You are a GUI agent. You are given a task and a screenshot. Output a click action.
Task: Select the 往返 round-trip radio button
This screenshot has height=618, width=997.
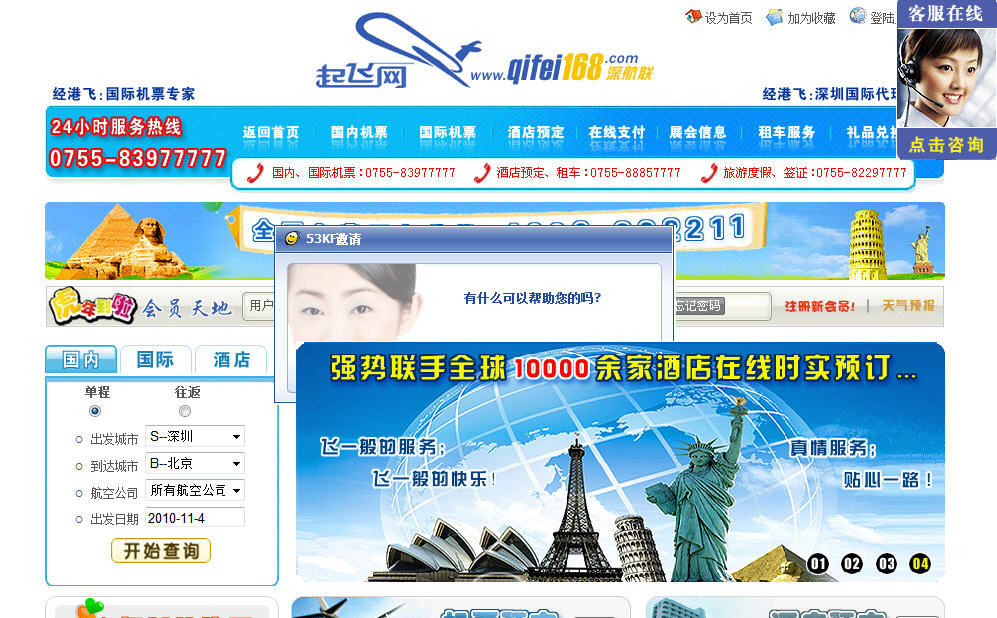(x=185, y=411)
